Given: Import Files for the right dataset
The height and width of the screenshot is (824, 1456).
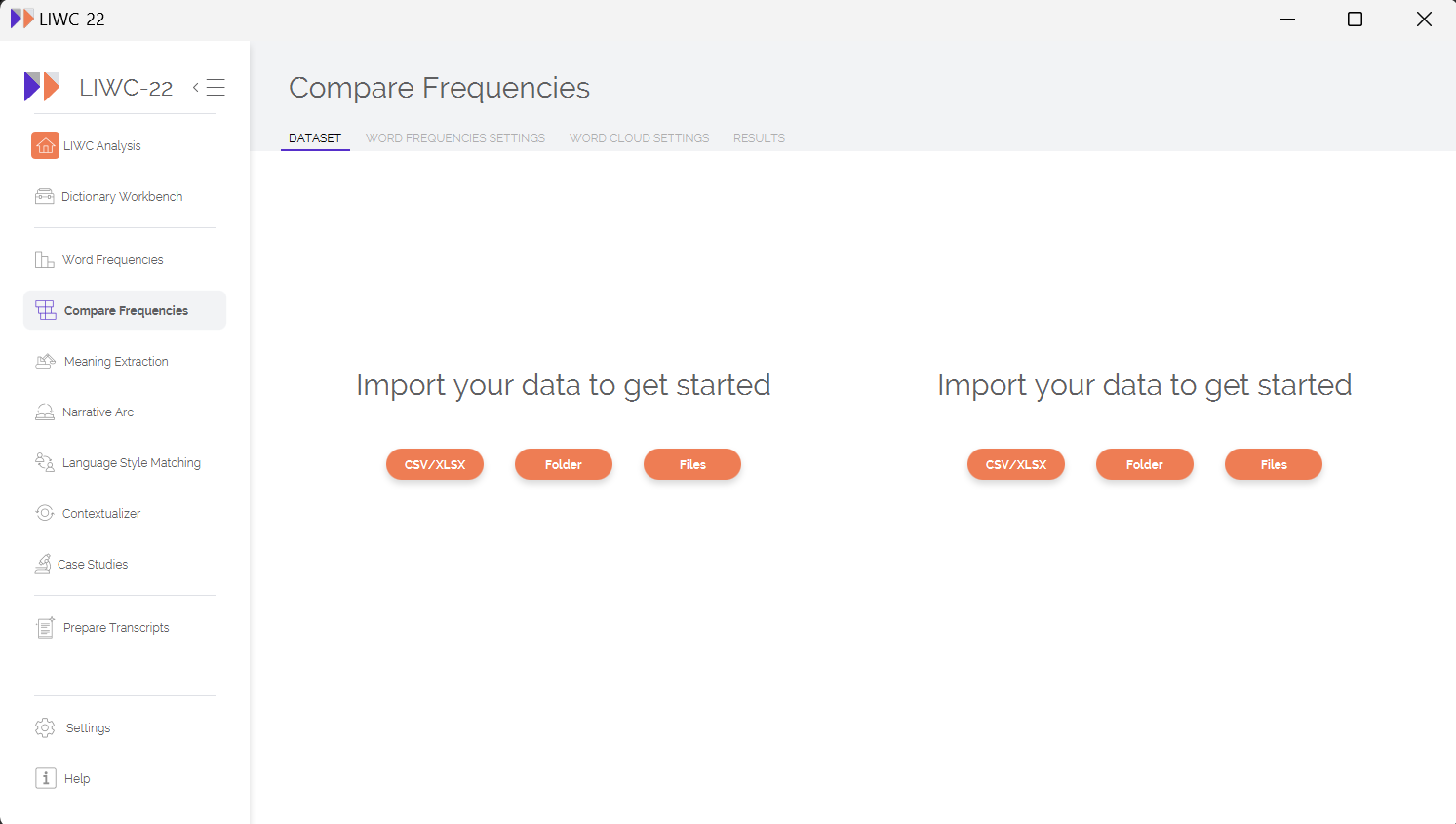Looking at the screenshot, I should (1274, 464).
